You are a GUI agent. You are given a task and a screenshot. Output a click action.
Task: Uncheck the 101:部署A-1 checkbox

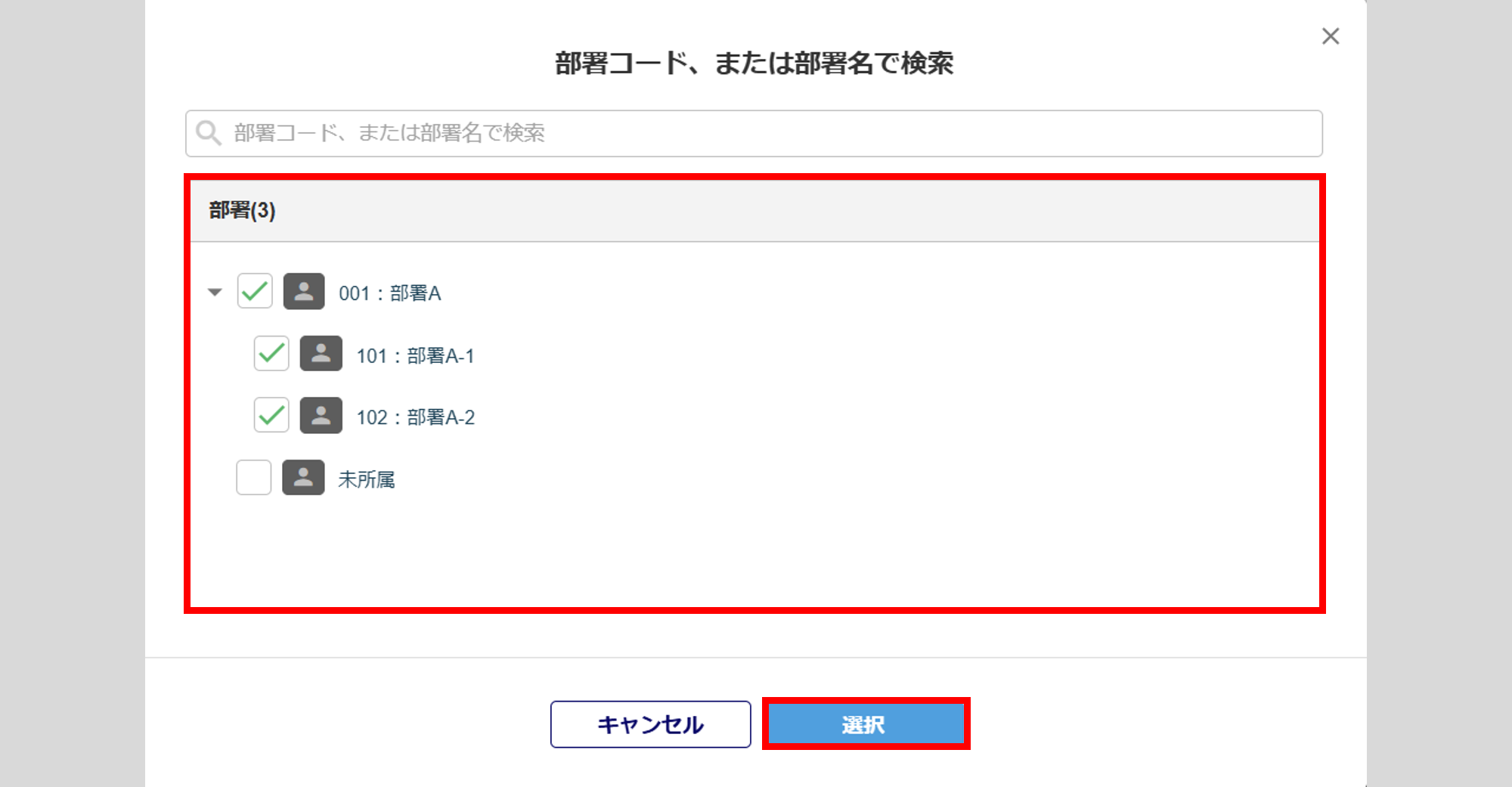coord(271,354)
